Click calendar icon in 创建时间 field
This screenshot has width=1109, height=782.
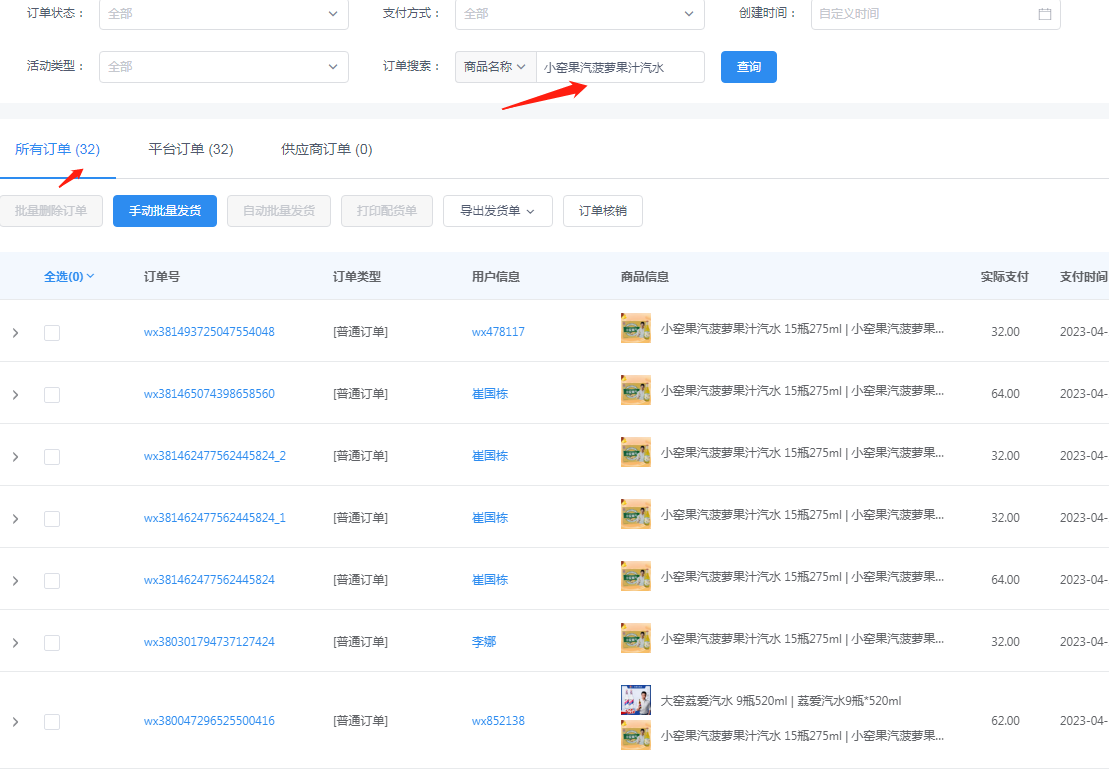(x=1044, y=14)
